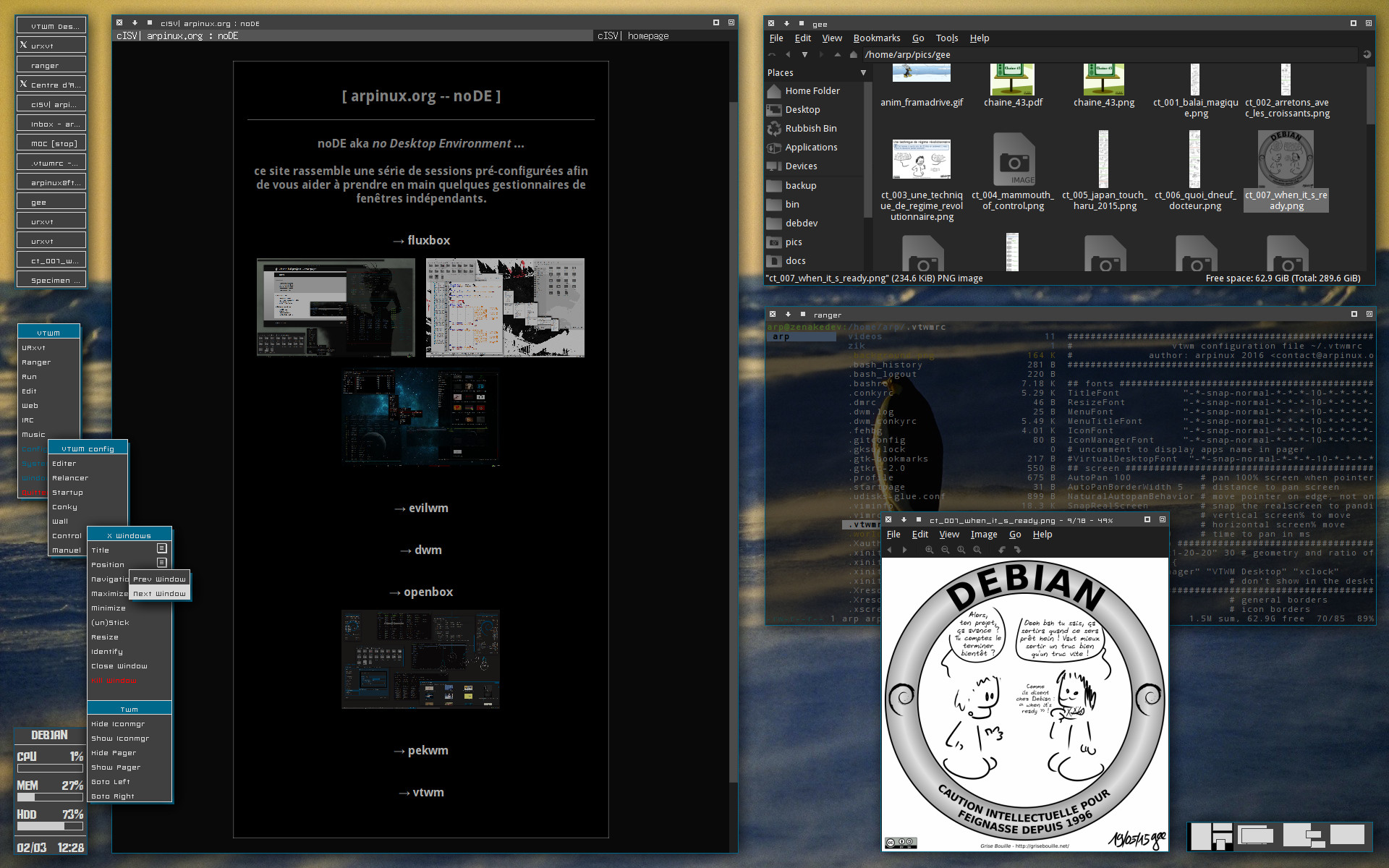Screen dimensions: 1389x868
Task: Expand the Places sidebar dropdown
Action: coord(863,73)
